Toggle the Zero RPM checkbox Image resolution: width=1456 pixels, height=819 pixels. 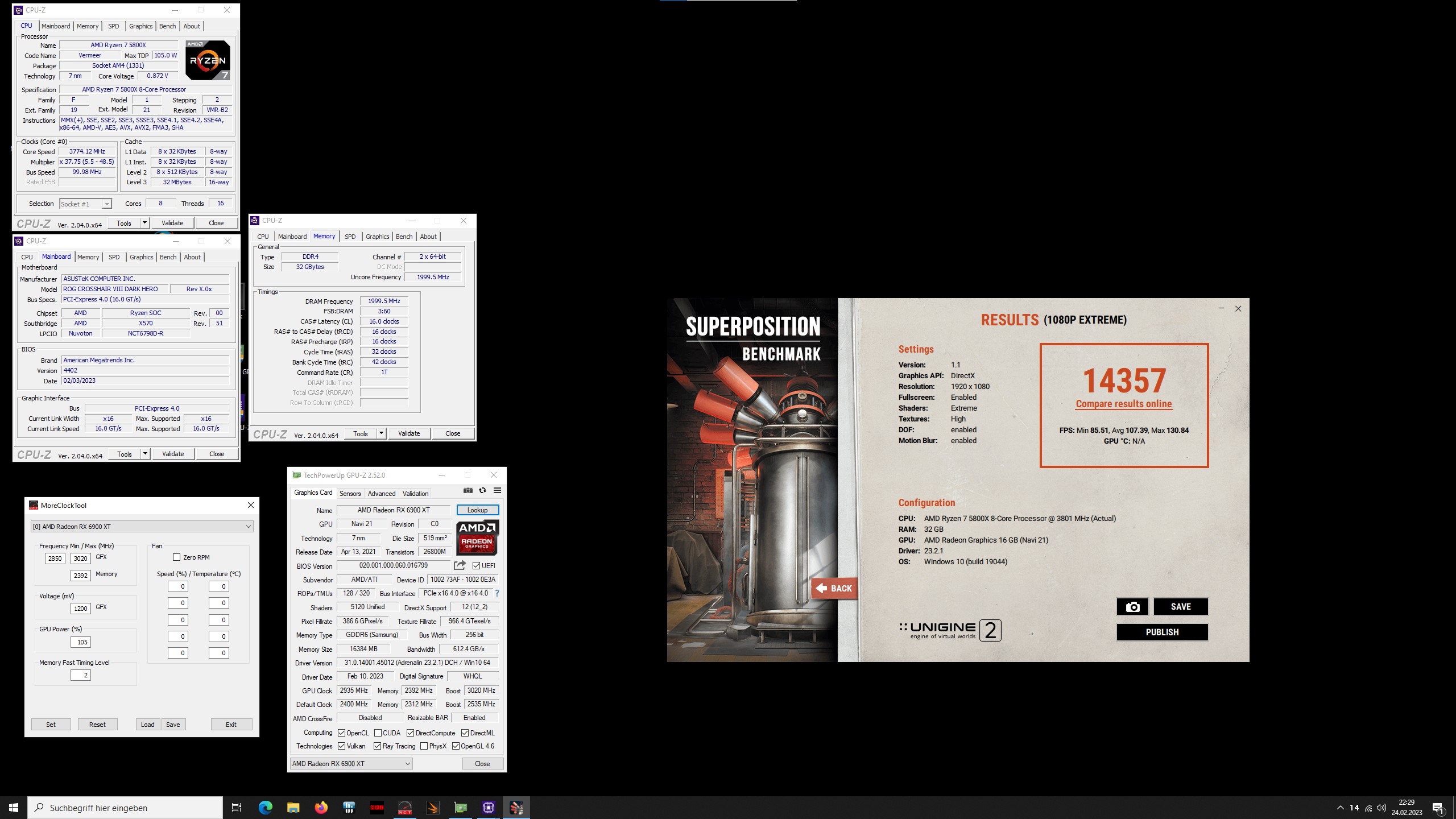(x=176, y=557)
